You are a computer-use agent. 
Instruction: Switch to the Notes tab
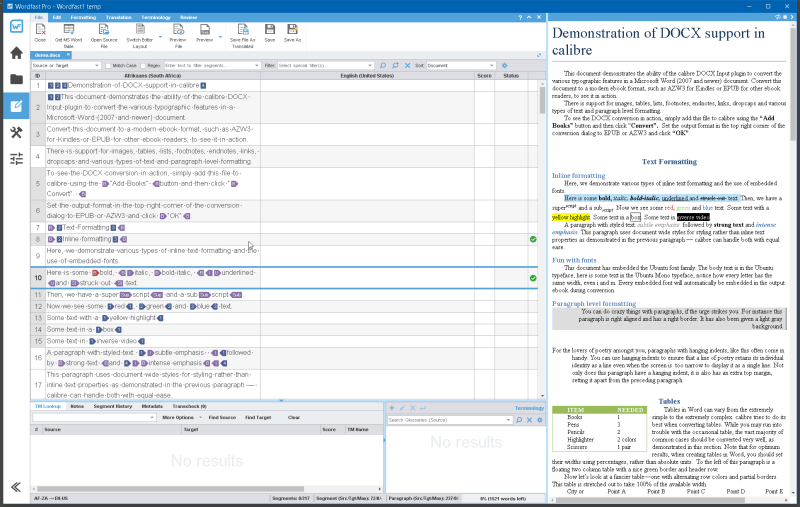click(x=77, y=406)
